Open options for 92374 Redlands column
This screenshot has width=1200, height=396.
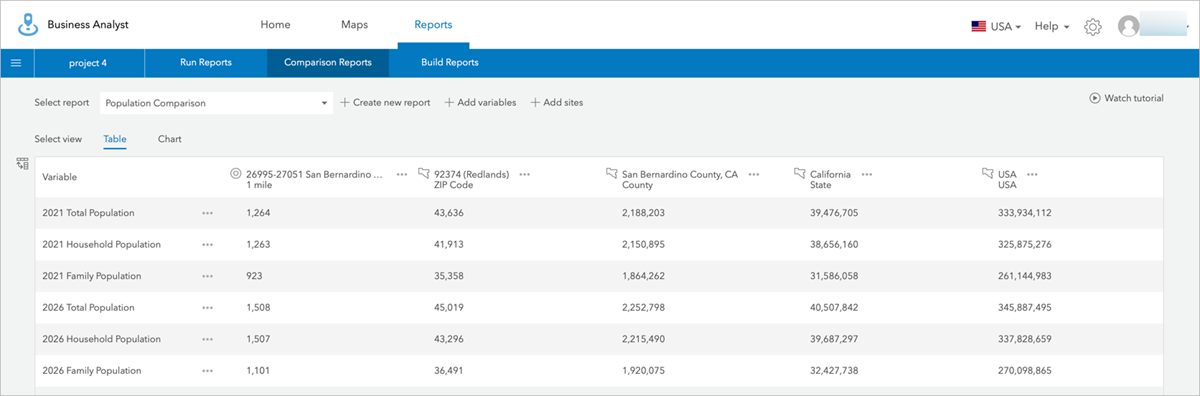(525, 174)
